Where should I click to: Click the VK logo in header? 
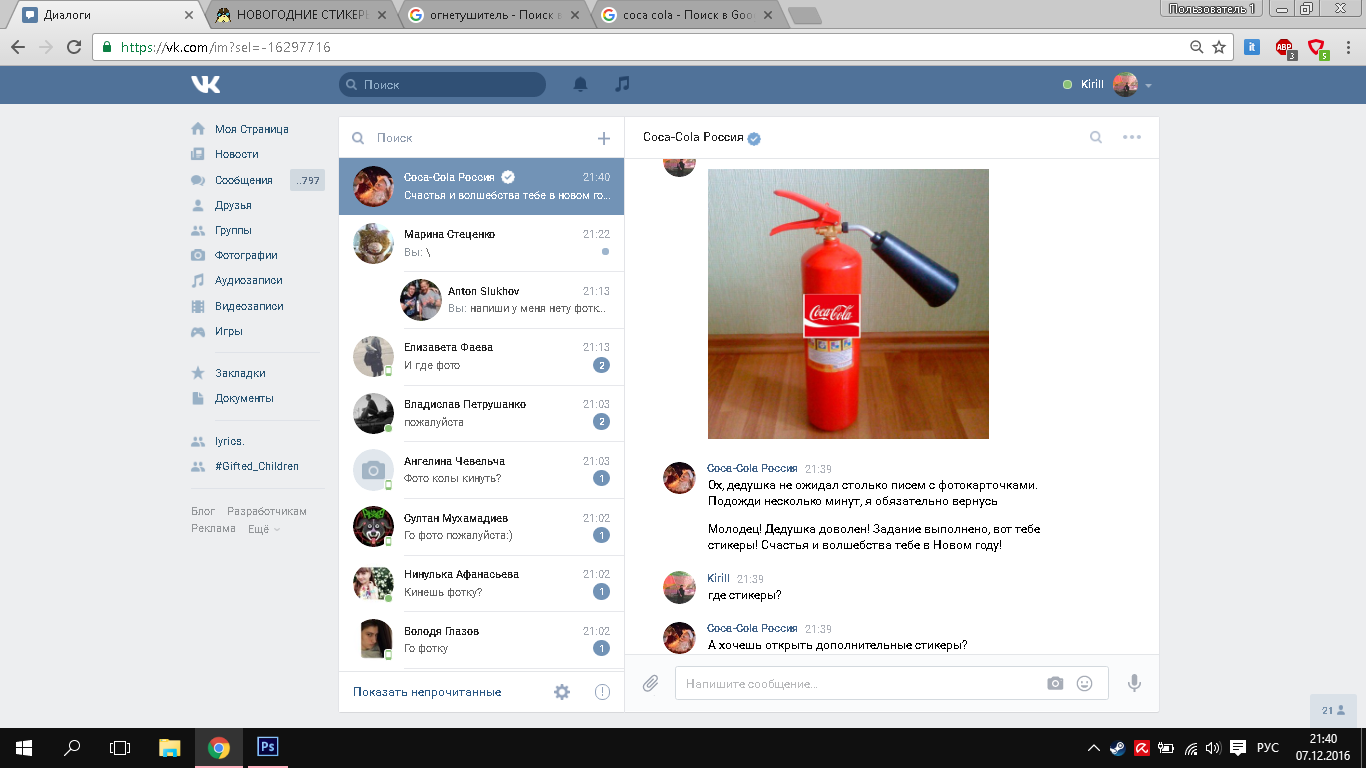click(206, 85)
